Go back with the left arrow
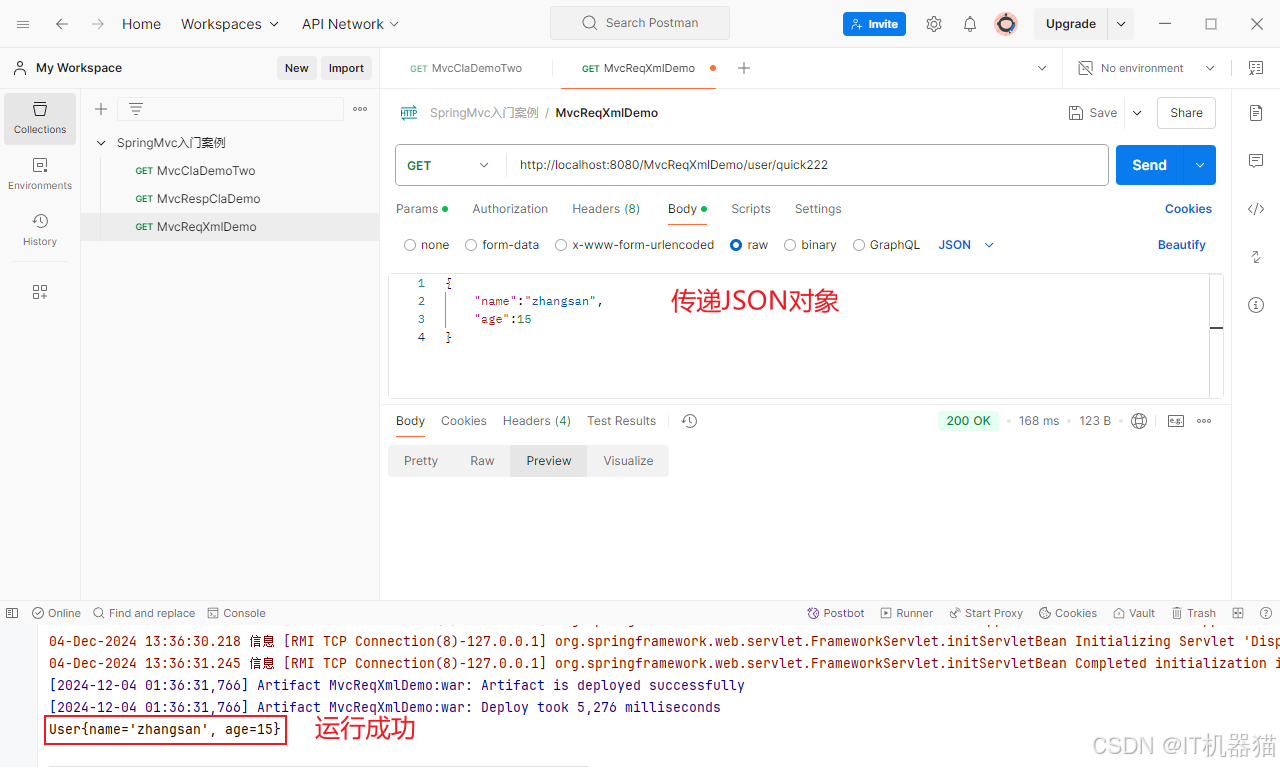This screenshot has height=767, width=1280. pos(62,24)
